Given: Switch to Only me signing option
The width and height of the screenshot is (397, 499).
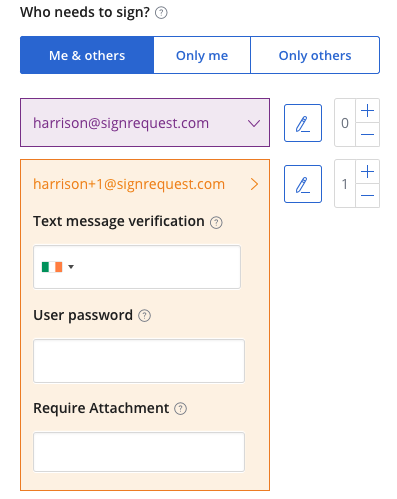Looking at the screenshot, I should (x=202, y=55).
